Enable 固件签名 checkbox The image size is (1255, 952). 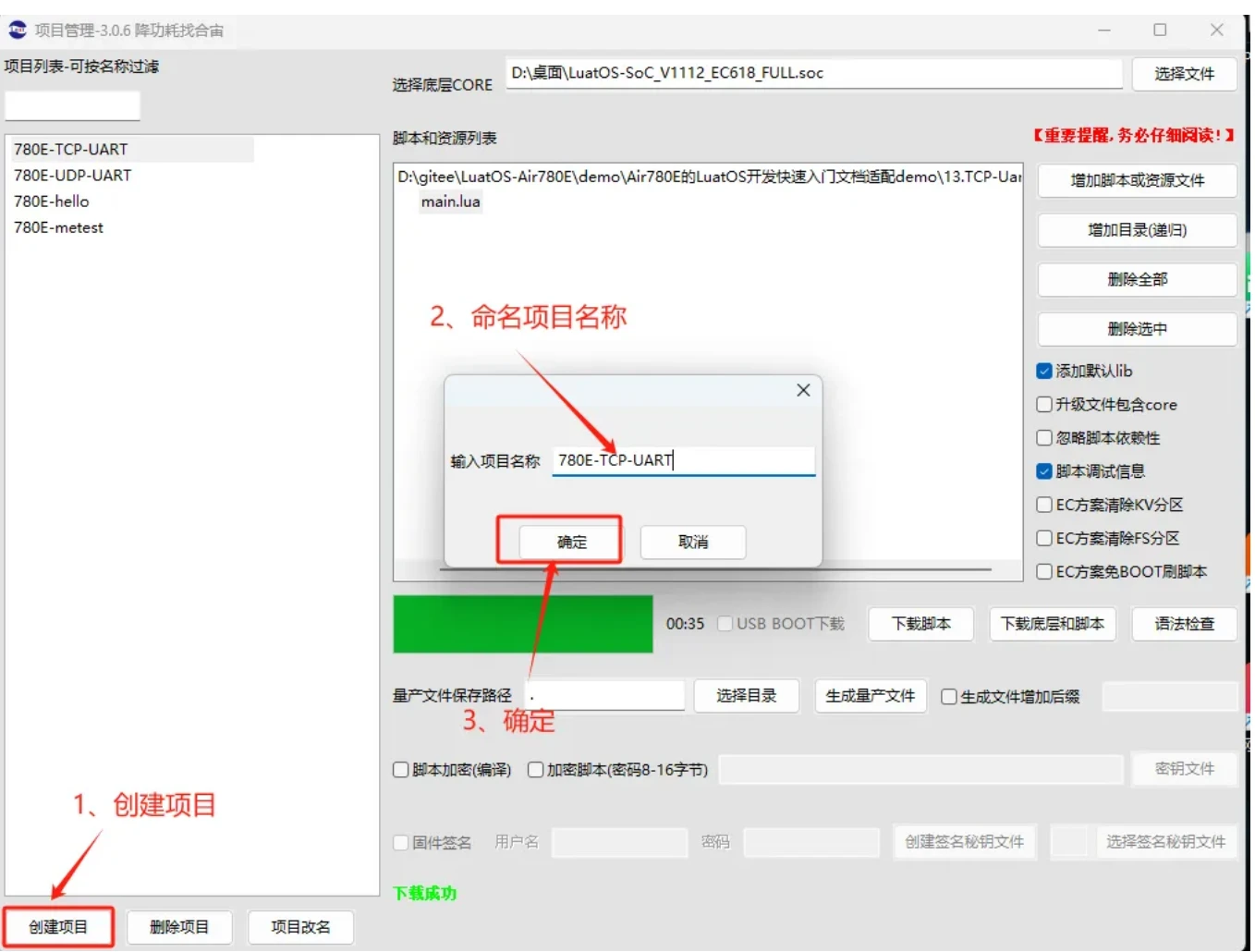[401, 843]
